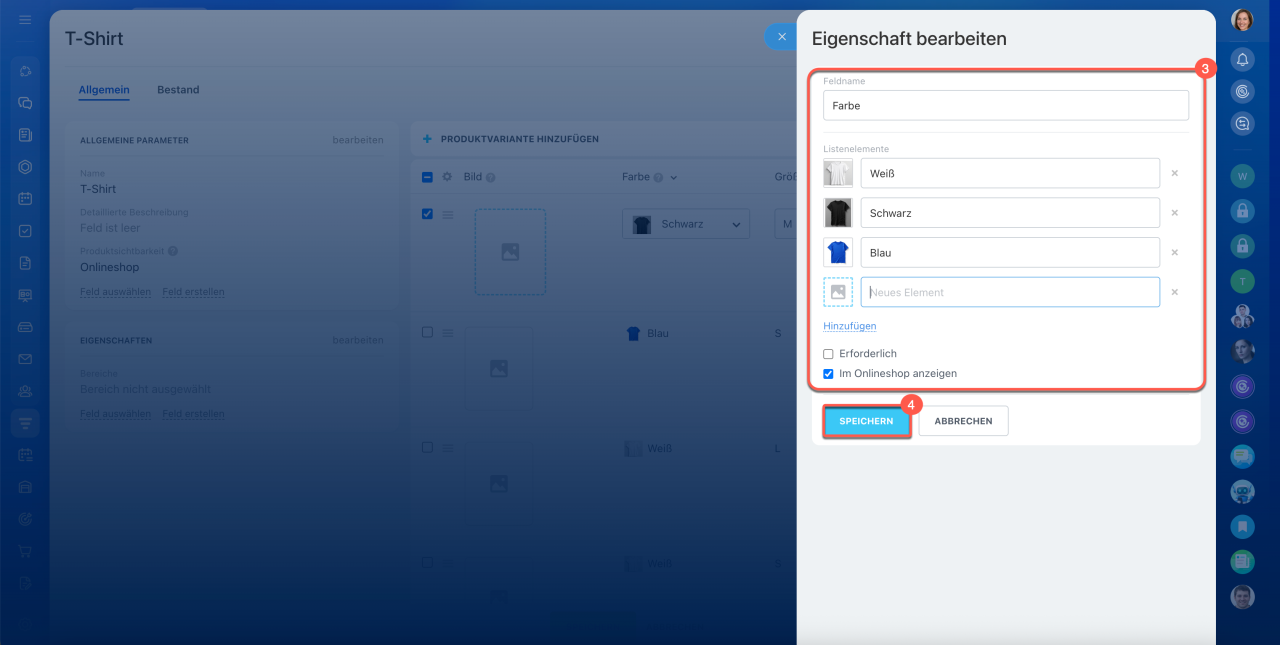Image resolution: width=1280 pixels, height=645 pixels.
Task: Toggle select-all checkbox in variants header
Action: [427, 177]
